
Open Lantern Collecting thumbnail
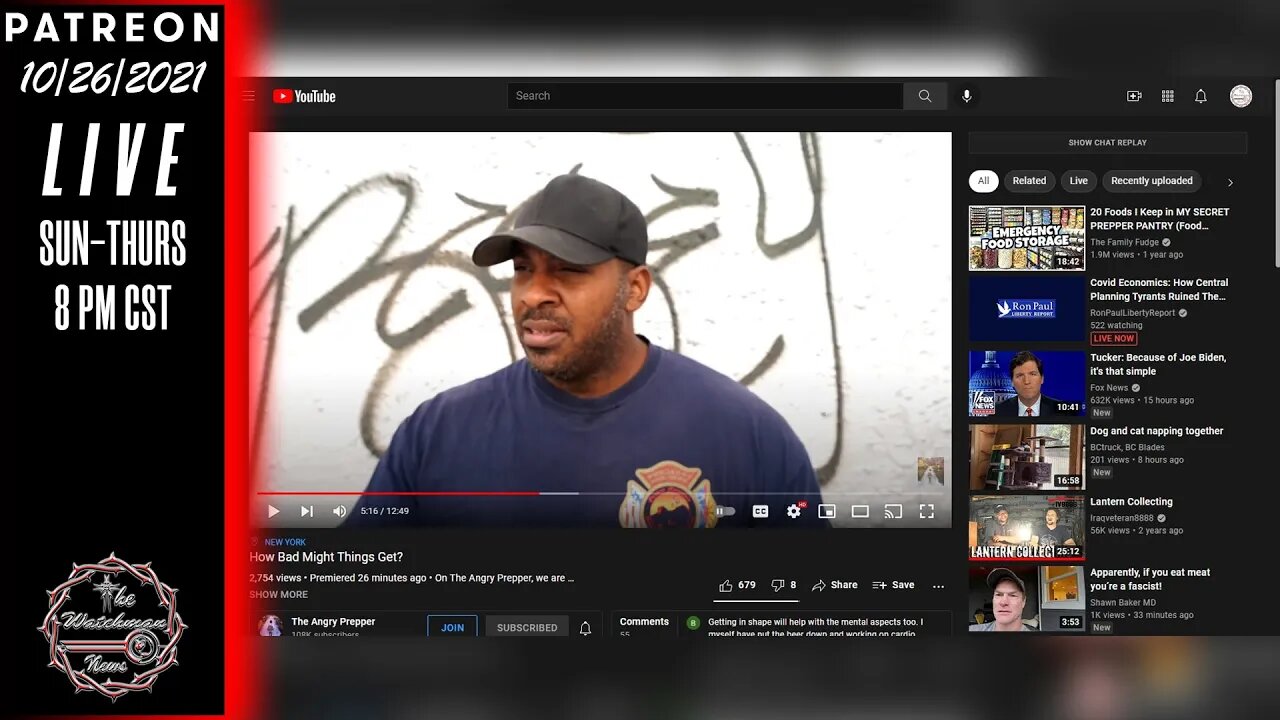point(1027,527)
